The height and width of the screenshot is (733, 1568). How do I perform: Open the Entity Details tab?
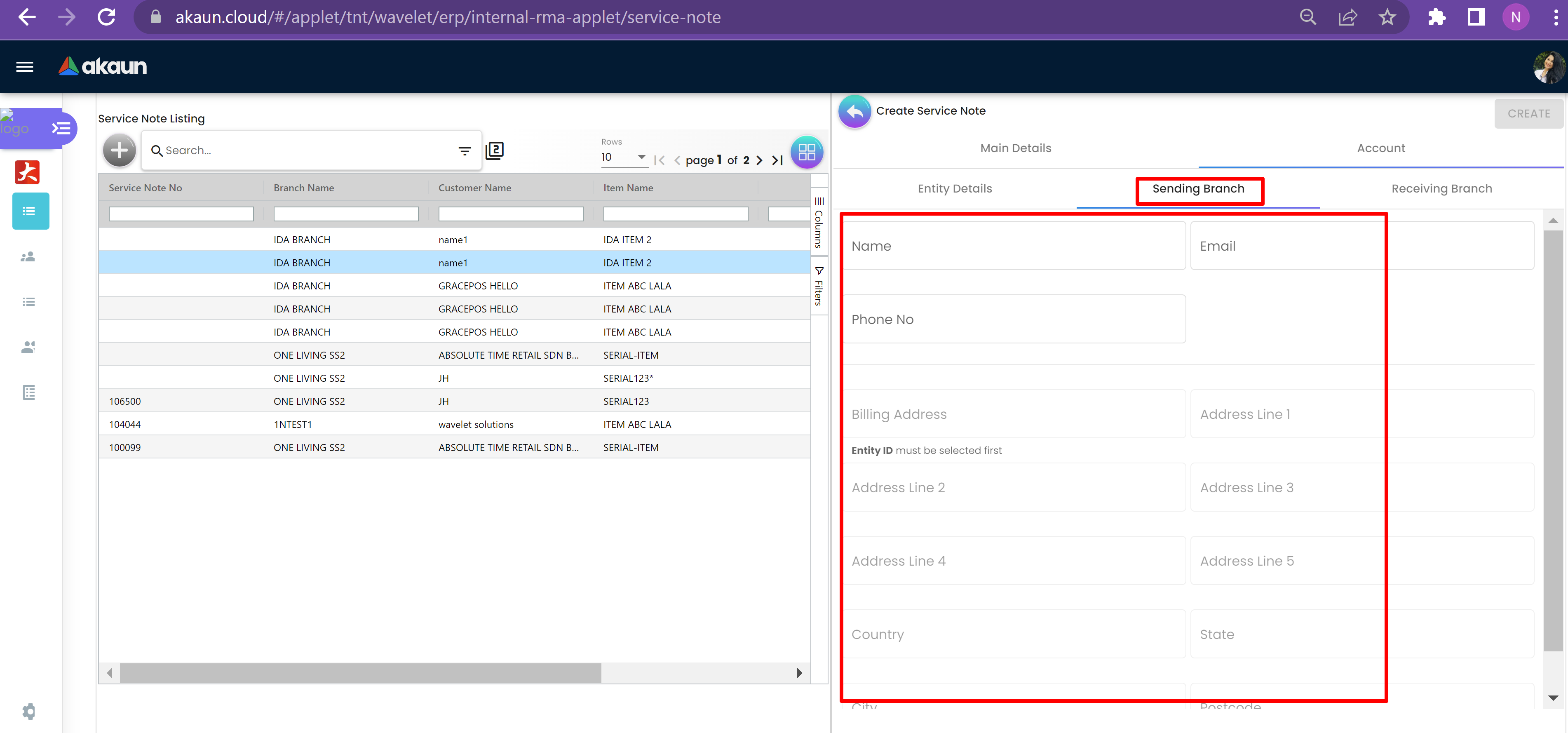(954, 189)
